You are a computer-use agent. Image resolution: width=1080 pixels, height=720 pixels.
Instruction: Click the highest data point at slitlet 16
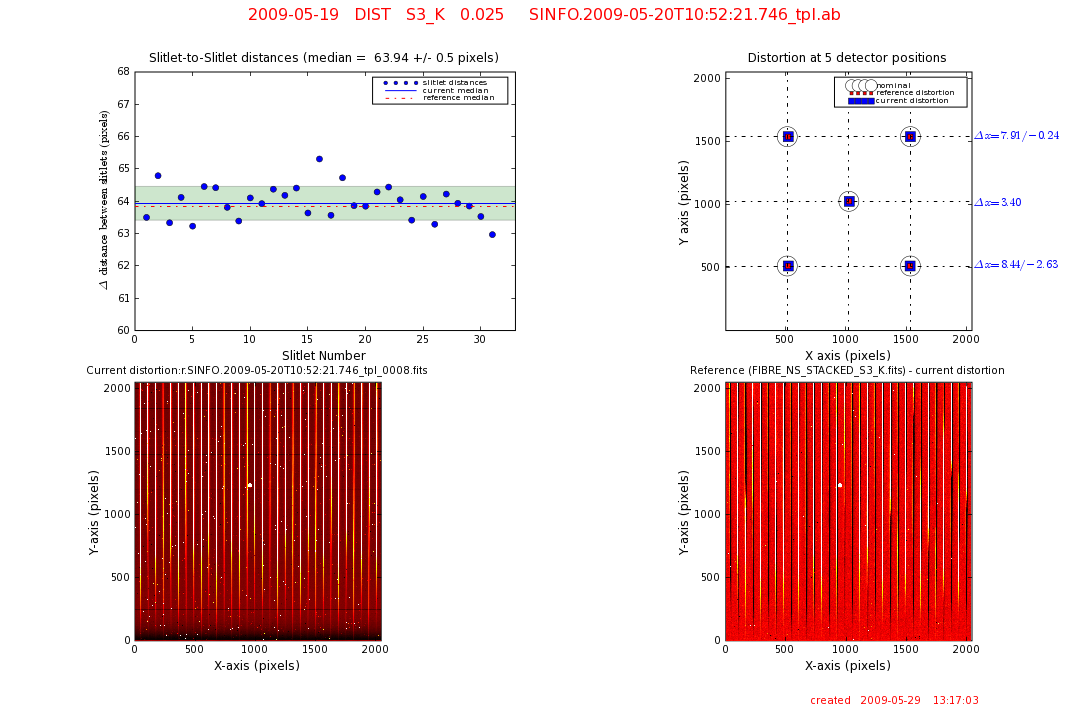[319, 159]
